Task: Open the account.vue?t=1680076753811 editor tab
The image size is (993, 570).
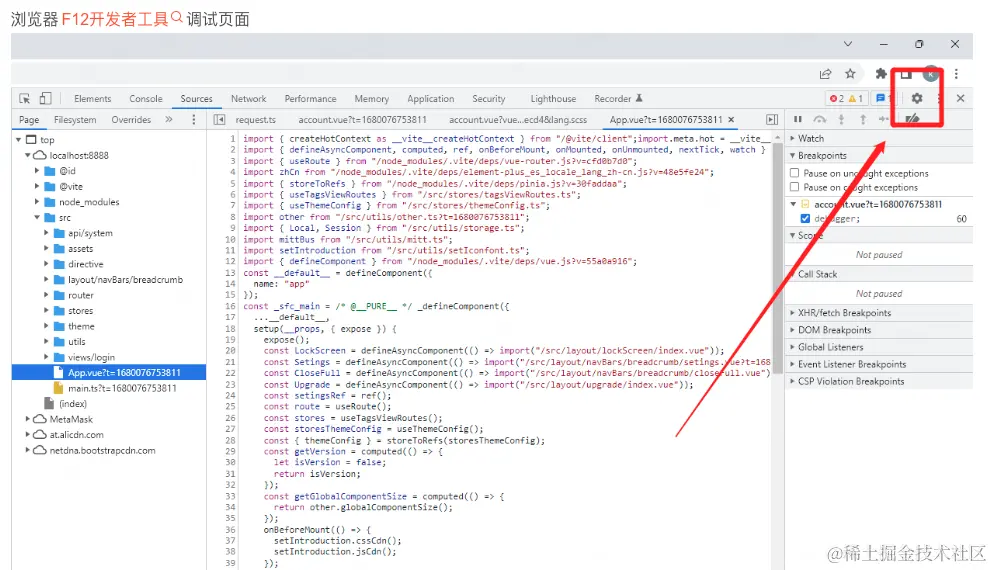Action: tap(362, 120)
